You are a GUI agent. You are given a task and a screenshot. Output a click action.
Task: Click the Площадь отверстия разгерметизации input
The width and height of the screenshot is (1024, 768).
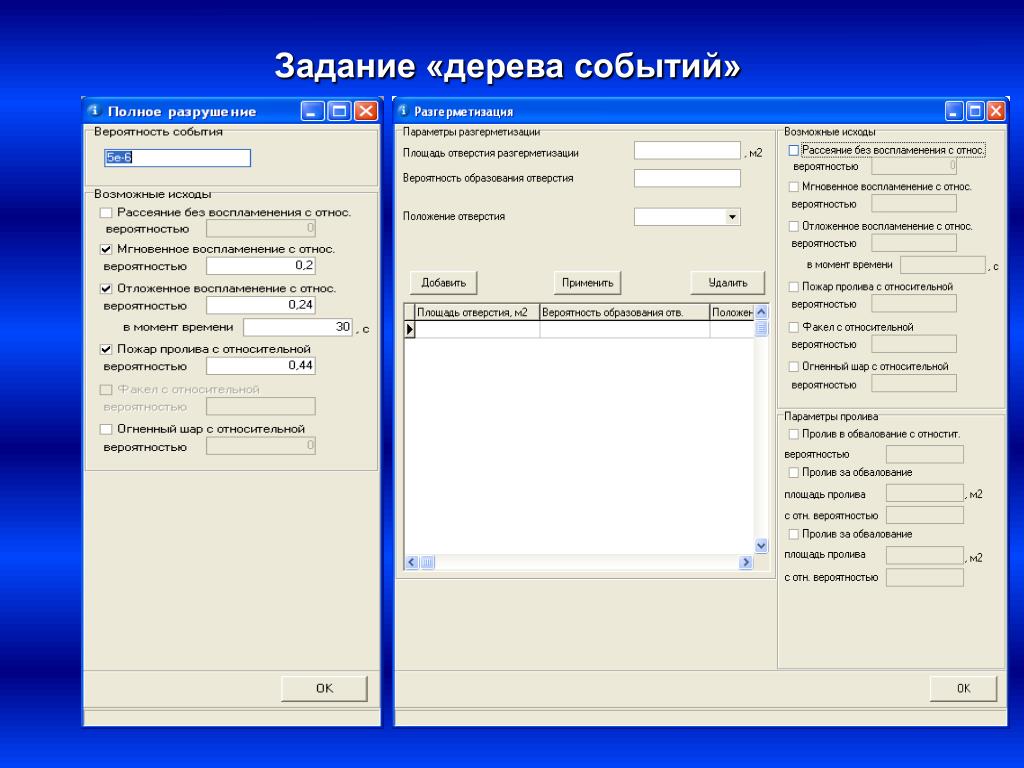tap(687, 151)
